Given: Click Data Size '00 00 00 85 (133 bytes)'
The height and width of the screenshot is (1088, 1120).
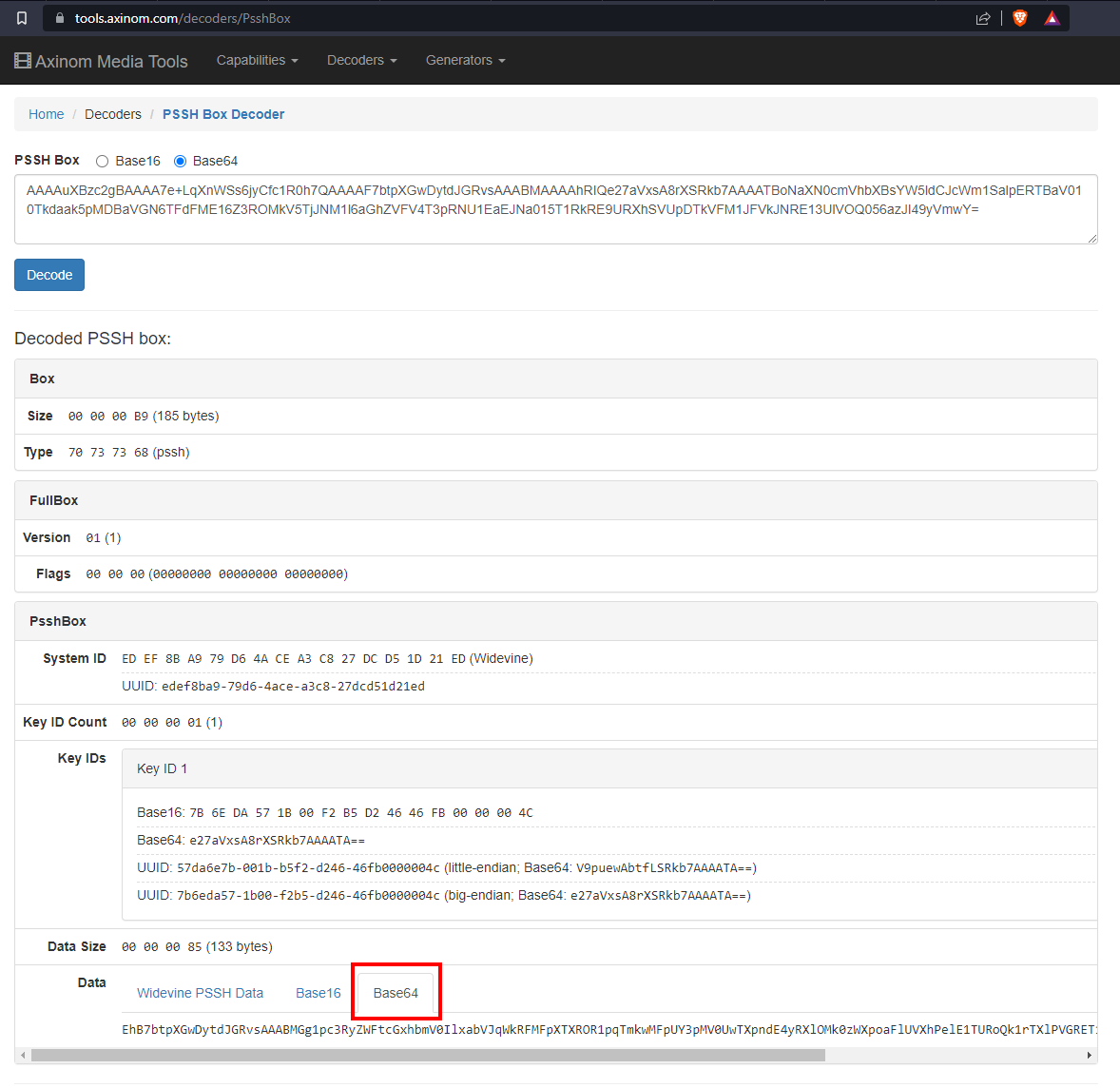Looking at the screenshot, I should tap(197, 947).
